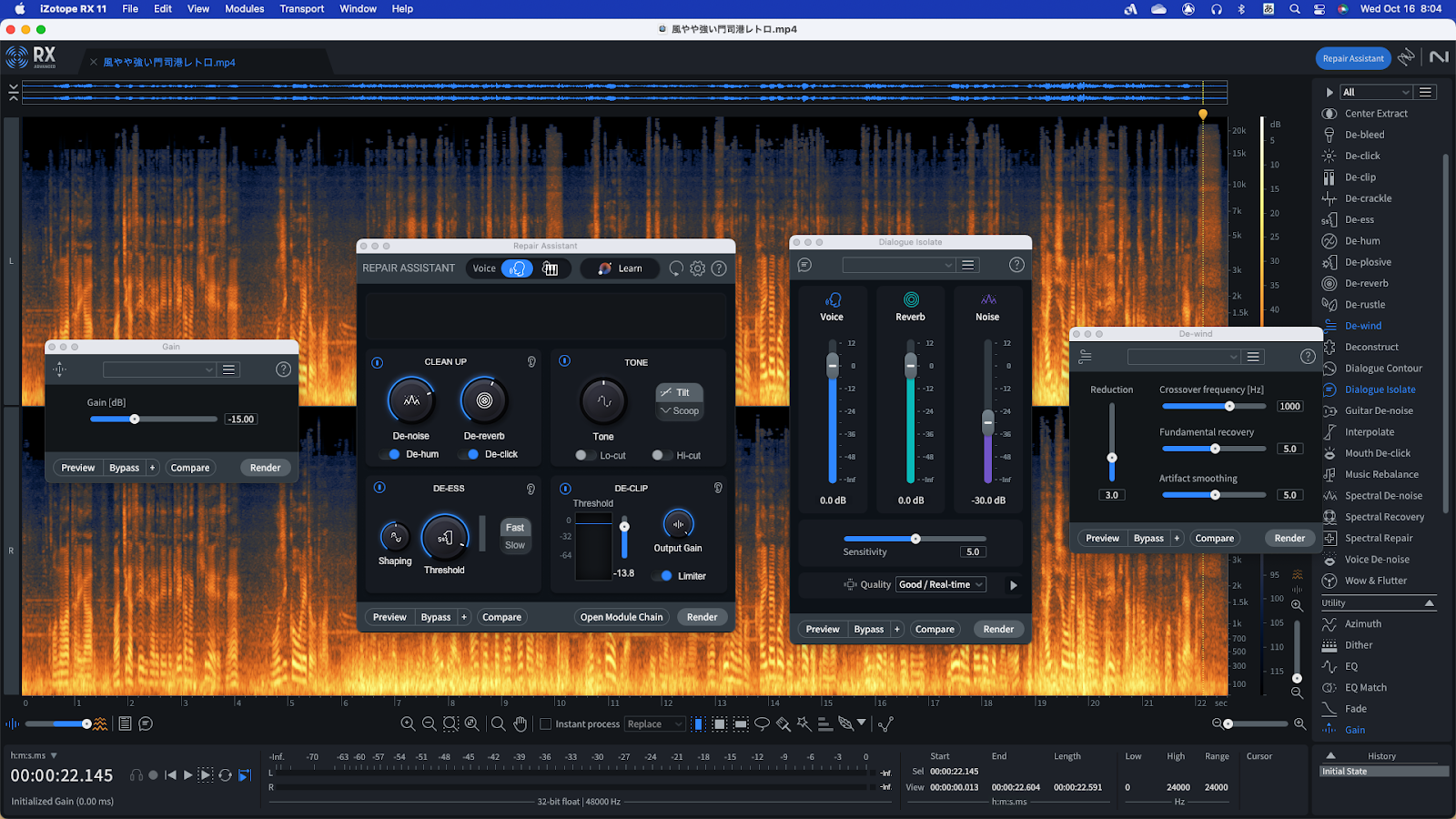Viewport: 1456px width, 819px height.
Task: Click the Dialogue Isolate preview play arrow
Action: 1013,585
